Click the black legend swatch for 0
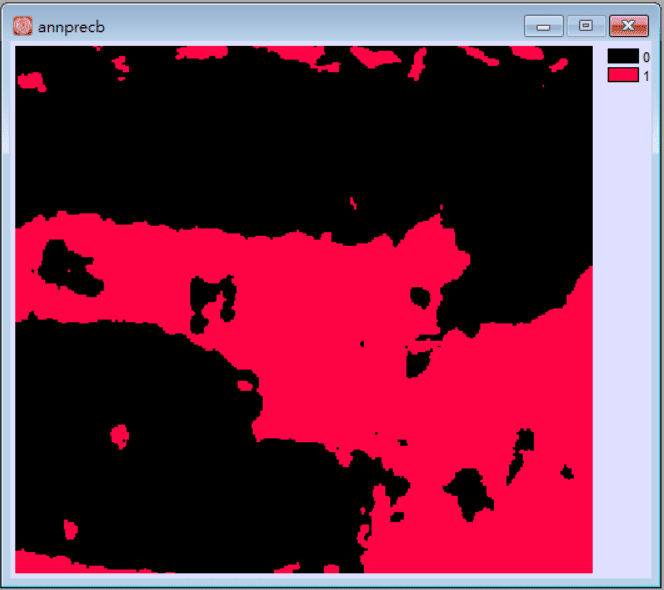This screenshot has height=590, width=664. click(x=623, y=56)
